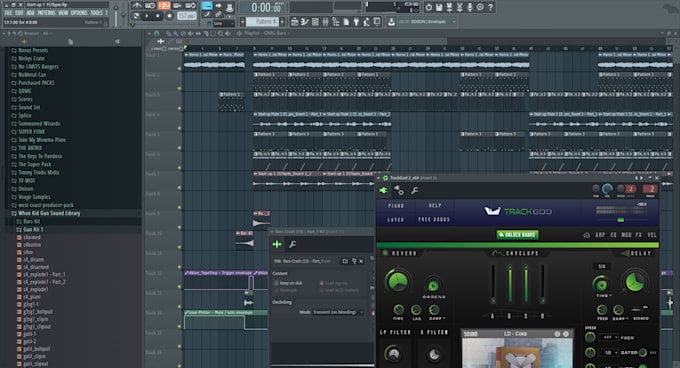Click the playlist view icon in toolbar

click(295, 22)
